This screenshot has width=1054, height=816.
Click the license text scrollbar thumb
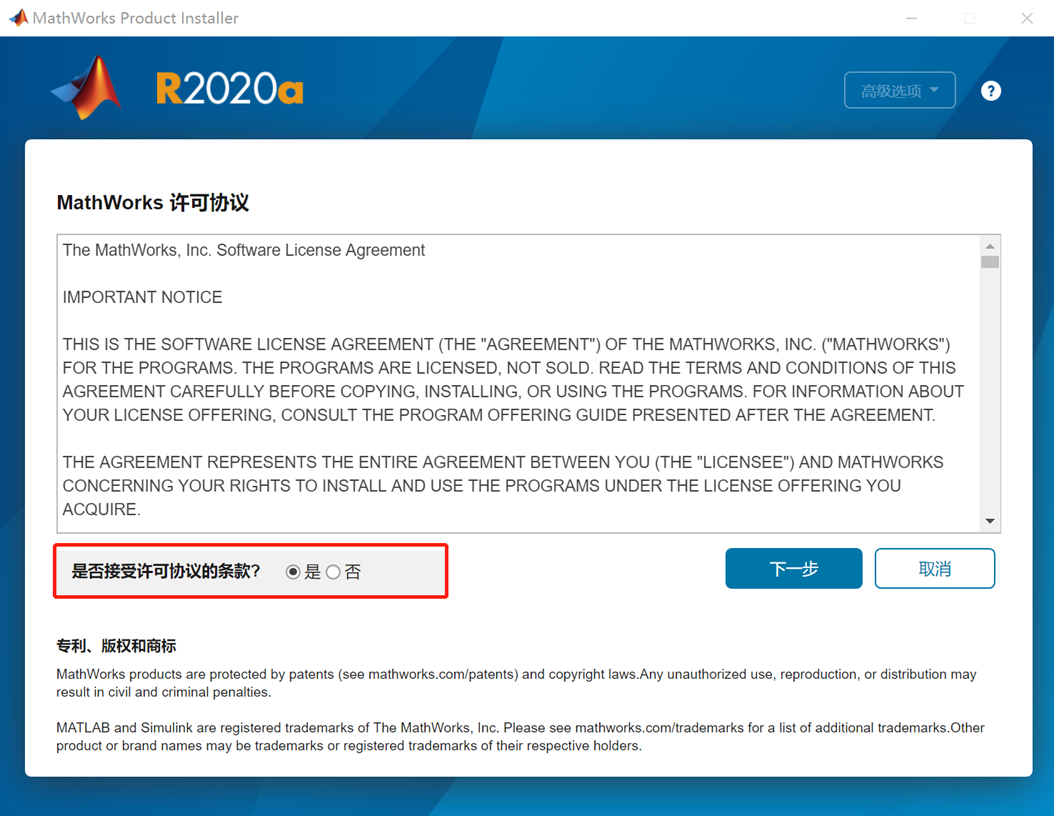click(989, 261)
